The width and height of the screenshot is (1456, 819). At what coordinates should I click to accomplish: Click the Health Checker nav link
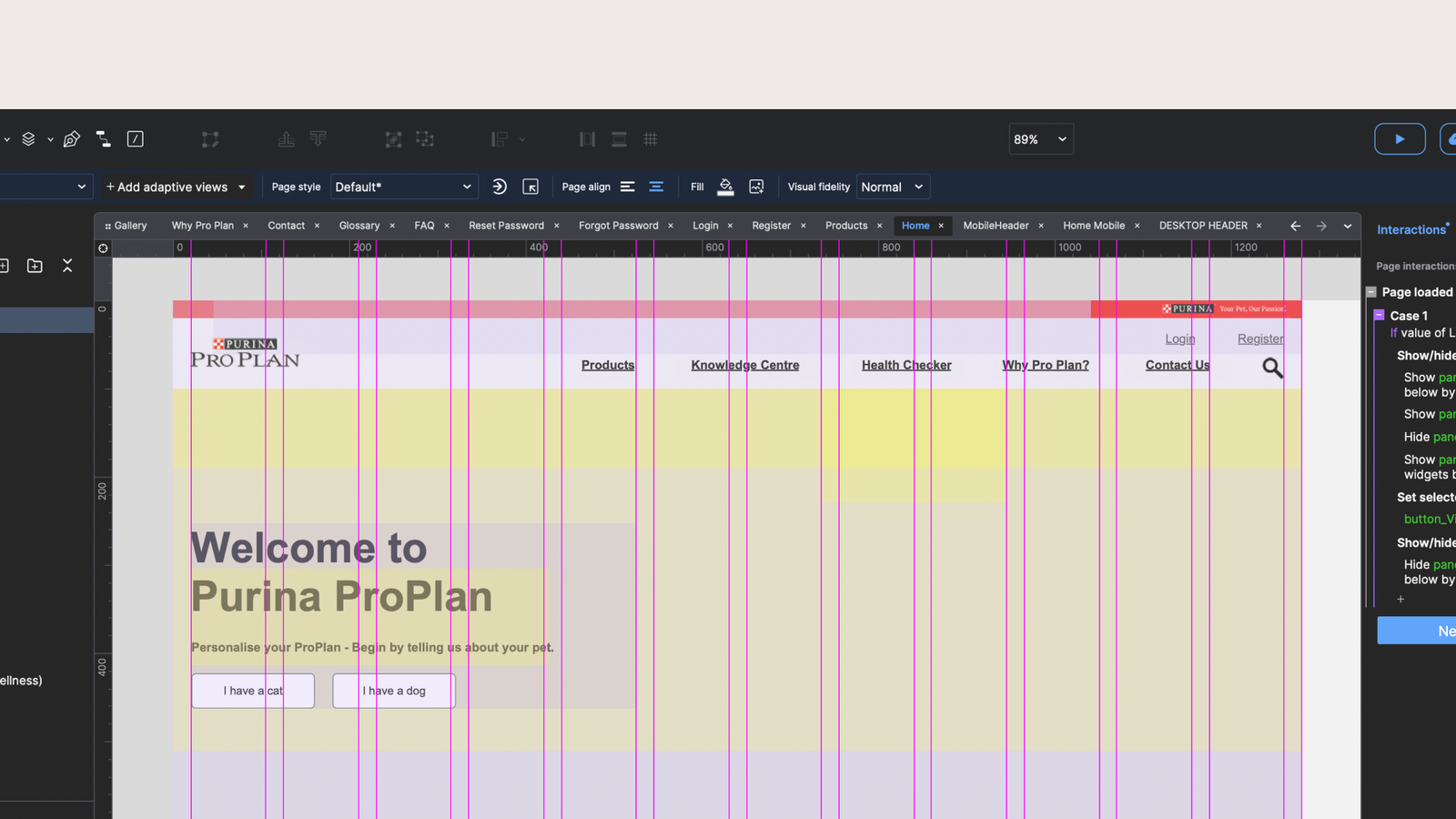(x=906, y=365)
